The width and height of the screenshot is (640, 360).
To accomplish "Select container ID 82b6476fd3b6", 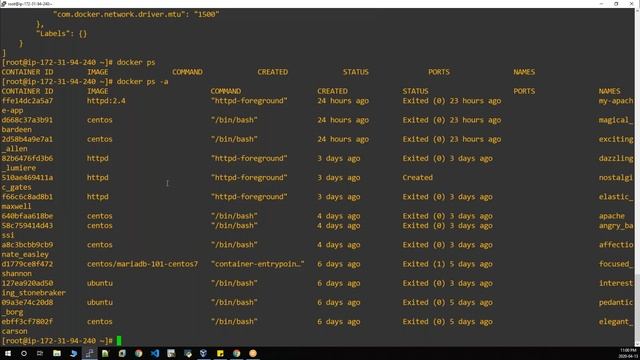I will tap(27, 158).
